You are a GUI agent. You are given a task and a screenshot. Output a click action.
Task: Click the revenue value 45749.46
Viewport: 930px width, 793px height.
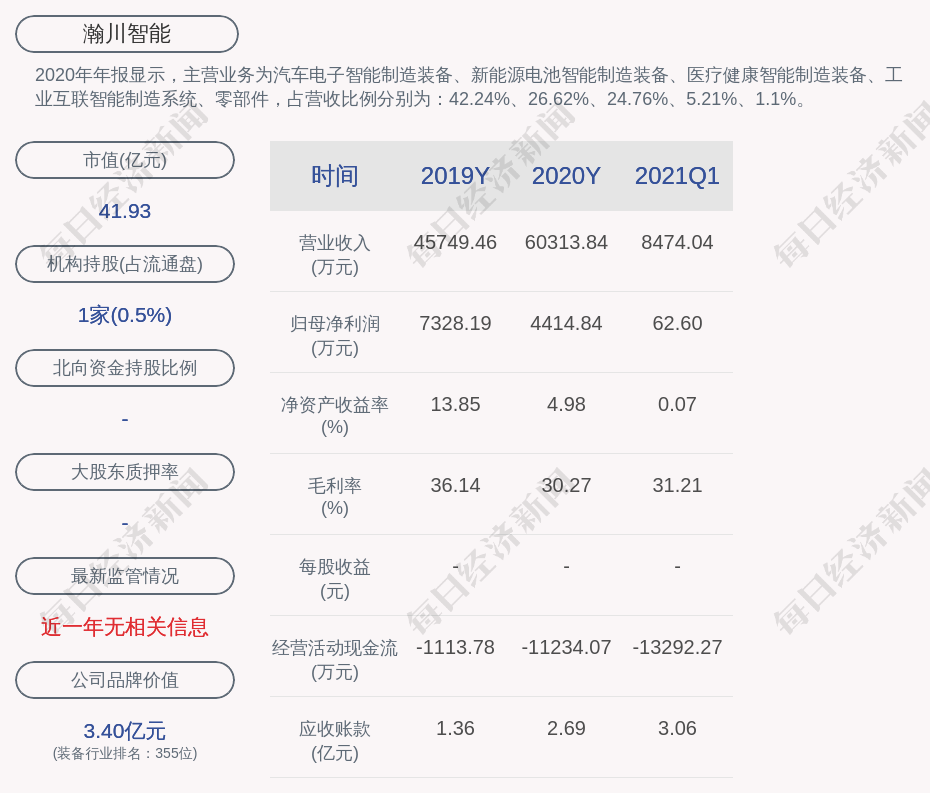coord(455,242)
